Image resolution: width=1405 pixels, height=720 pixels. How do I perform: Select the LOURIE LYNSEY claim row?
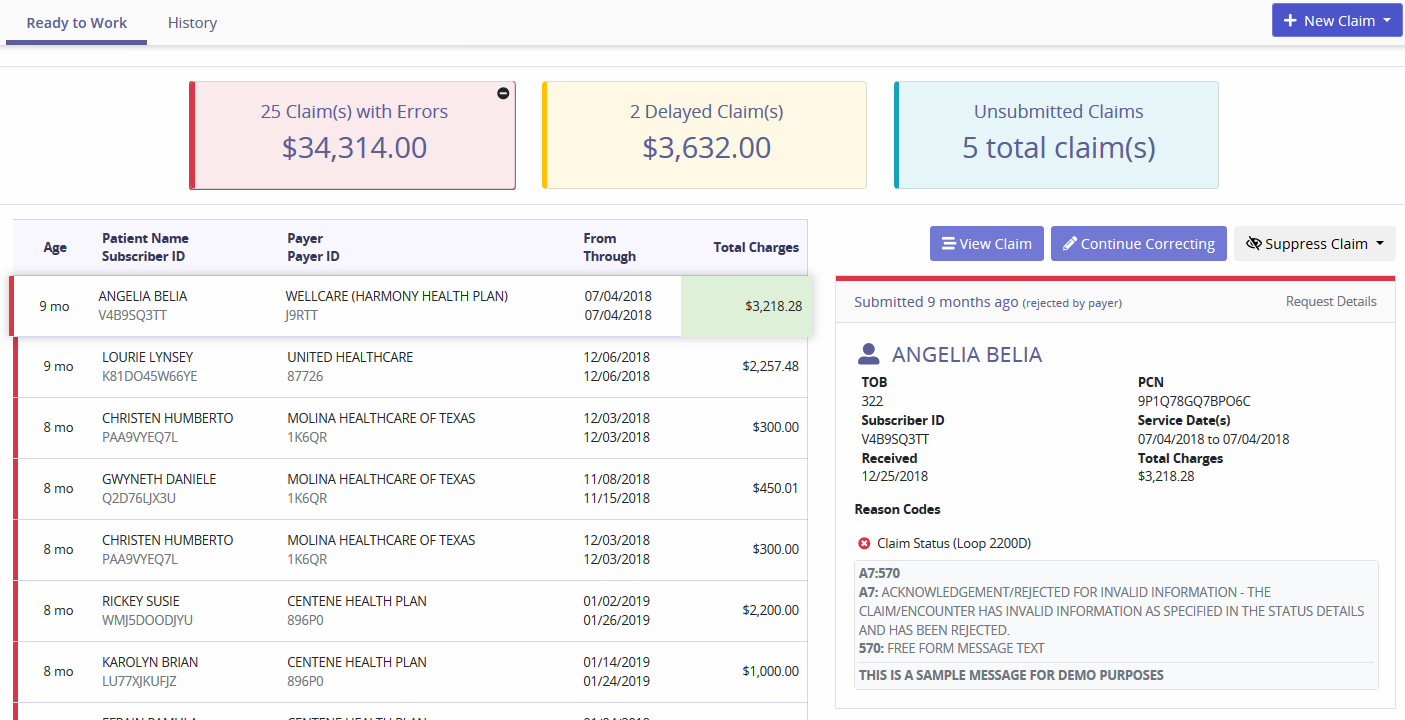pos(400,366)
